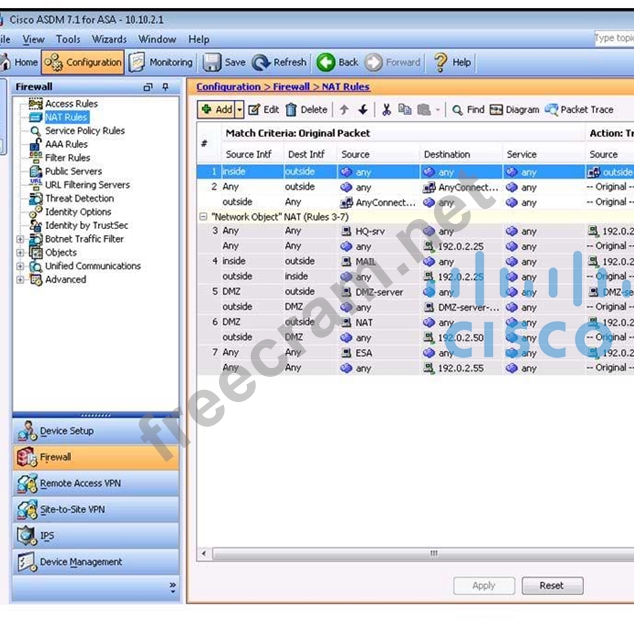Open the Wizards menu
The width and height of the screenshot is (634, 634).
[x=109, y=39]
